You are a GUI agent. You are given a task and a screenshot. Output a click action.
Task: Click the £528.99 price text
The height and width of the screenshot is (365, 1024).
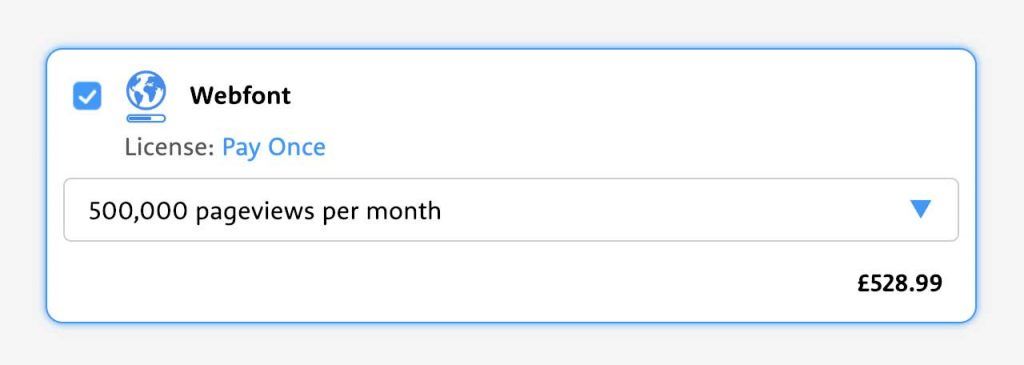900,283
